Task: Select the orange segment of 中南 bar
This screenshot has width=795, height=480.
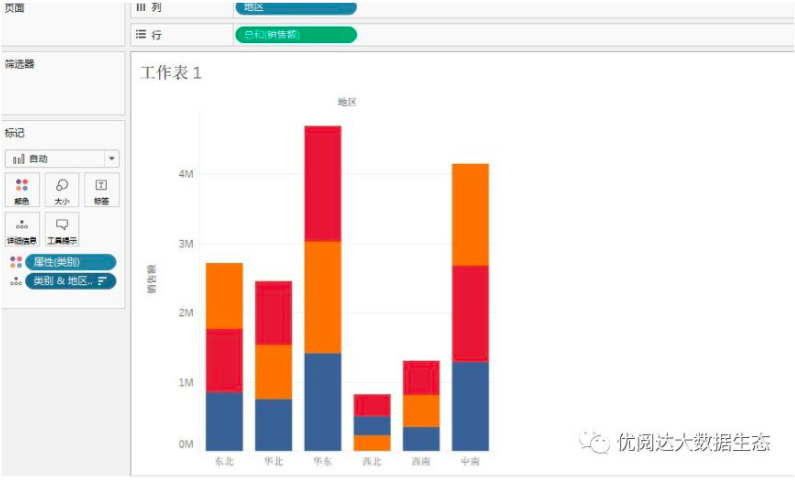Action: [470, 214]
